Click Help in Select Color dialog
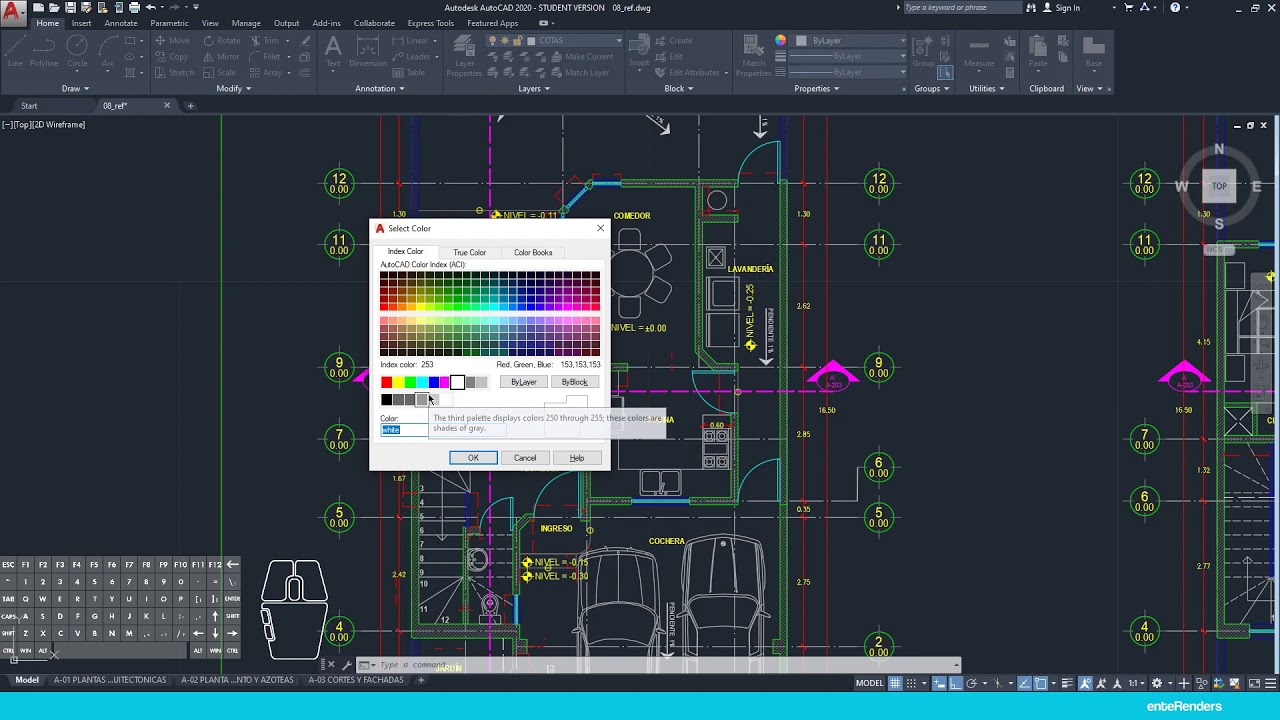This screenshot has height=720, width=1280. pyautogui.click(x=577, y=458)
